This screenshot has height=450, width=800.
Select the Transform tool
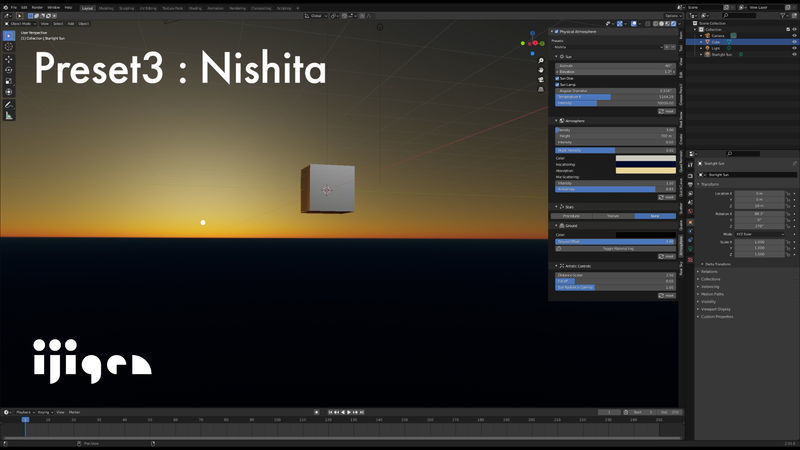tap(9, 92)
